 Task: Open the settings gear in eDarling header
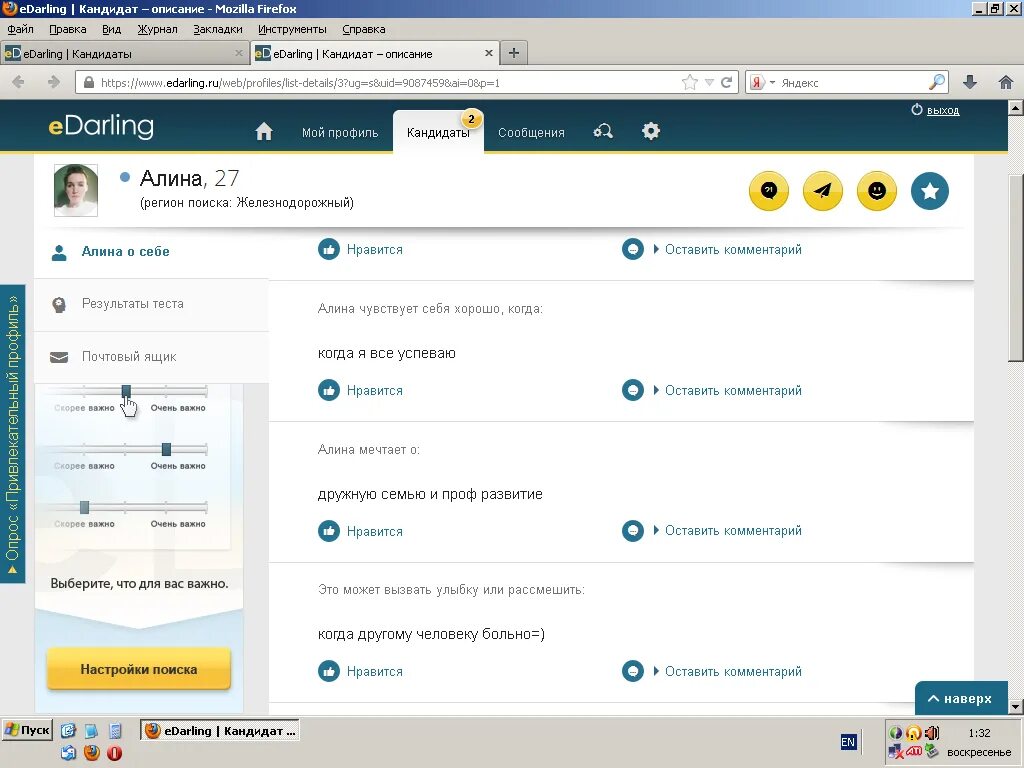[651, 131]
